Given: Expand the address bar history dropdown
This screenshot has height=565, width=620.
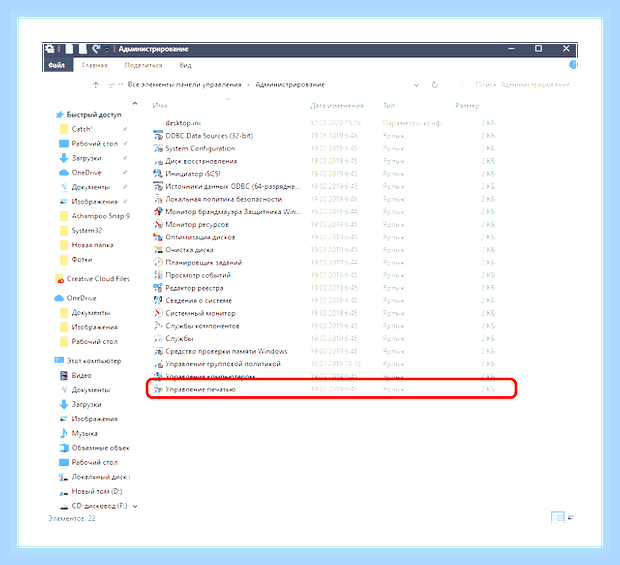Looking at the screenshot, I should click(x=416, y=85).
